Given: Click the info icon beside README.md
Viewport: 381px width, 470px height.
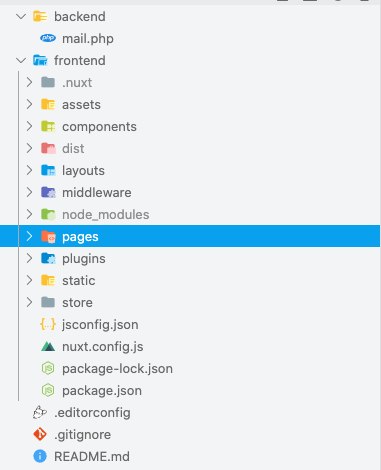Looking at the screenshot, I should coord(40,456).
